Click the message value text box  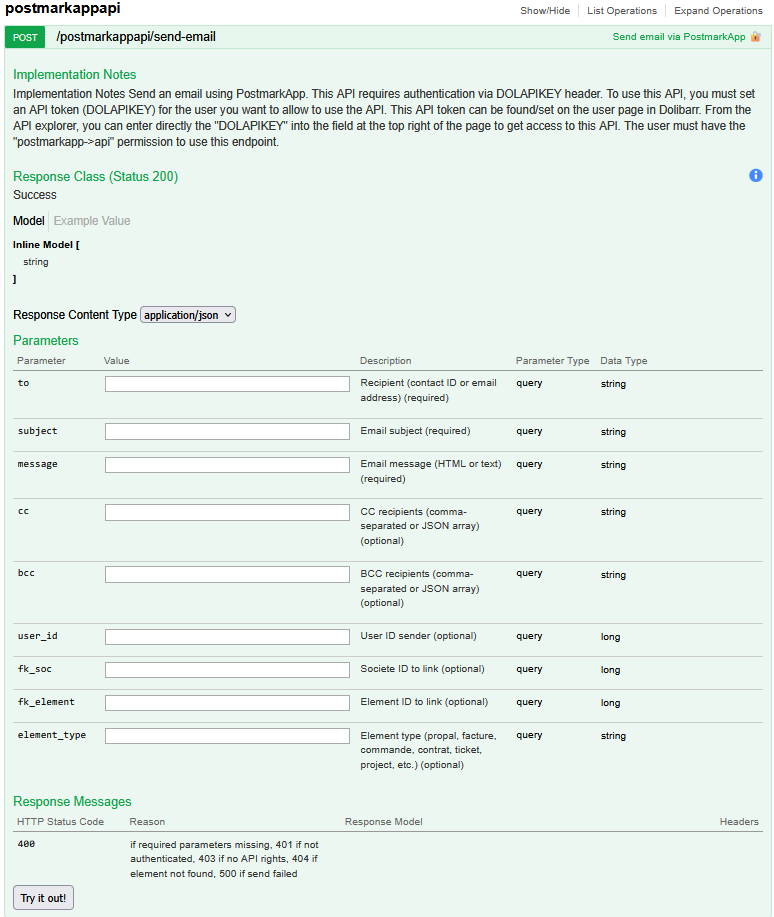pyautogui.click(x=227, y=465)
